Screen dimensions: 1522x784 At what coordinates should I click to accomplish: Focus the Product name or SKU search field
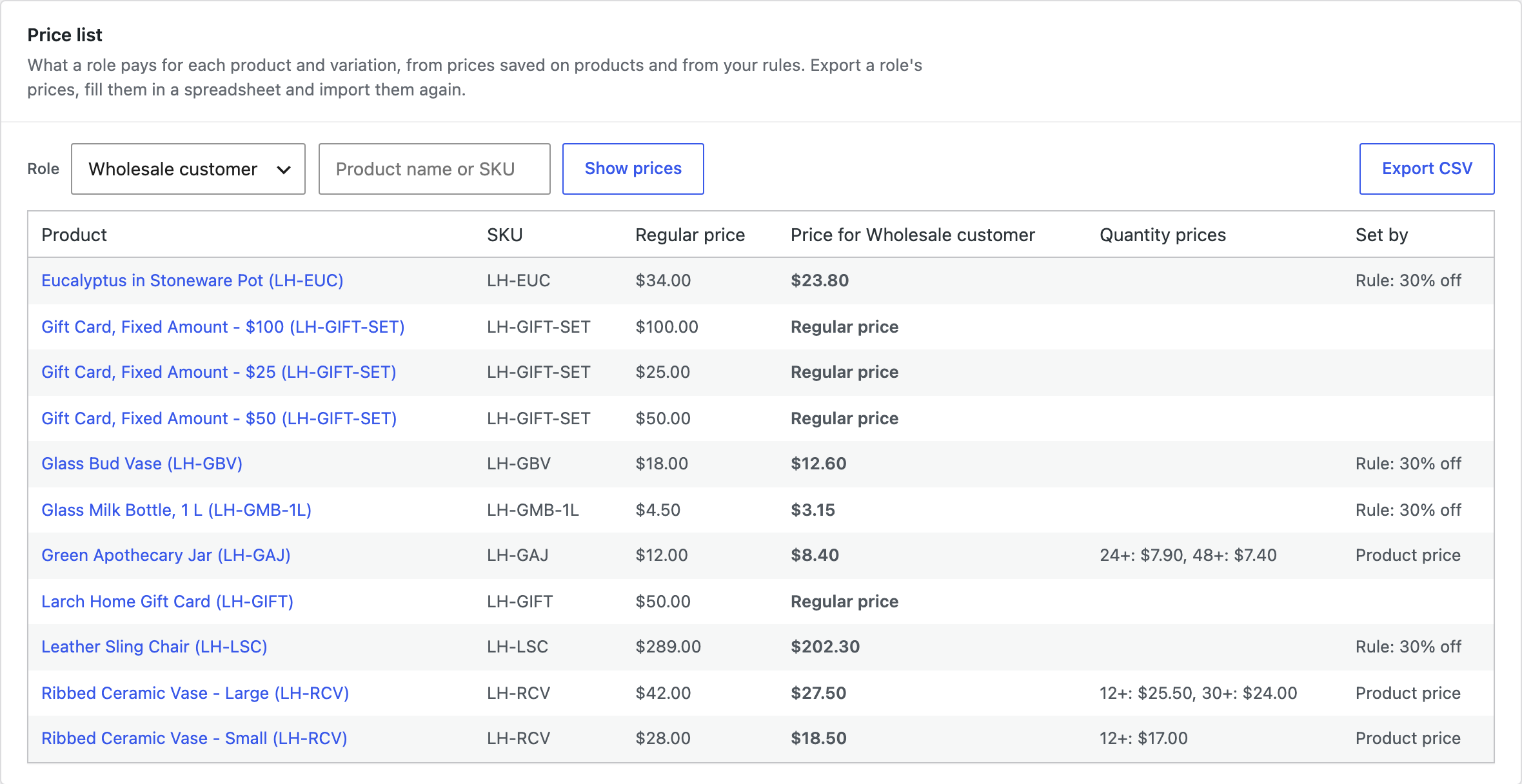tap(434, 169)
